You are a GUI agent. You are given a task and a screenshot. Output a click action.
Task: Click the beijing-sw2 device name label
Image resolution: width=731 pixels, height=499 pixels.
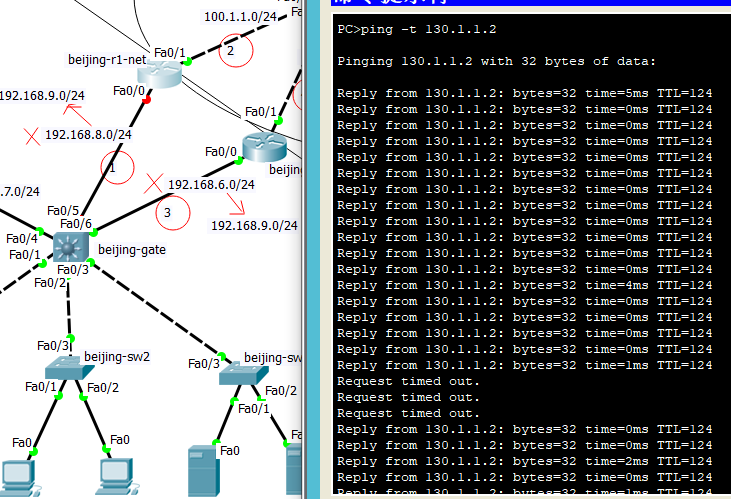coord(117,356)
